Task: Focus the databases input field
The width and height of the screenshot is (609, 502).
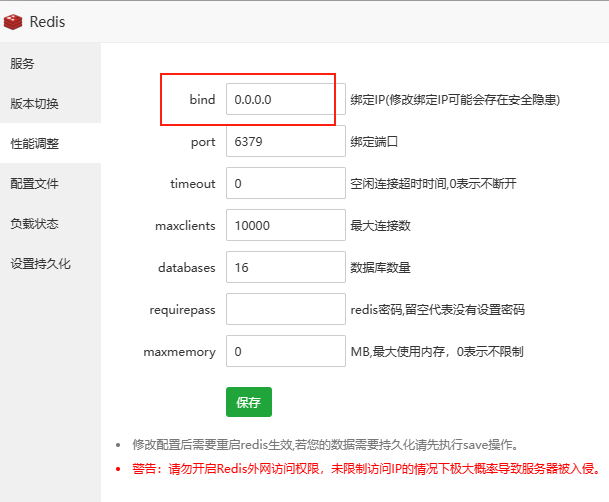Action: pyautogui.click(x=286, y=267)
